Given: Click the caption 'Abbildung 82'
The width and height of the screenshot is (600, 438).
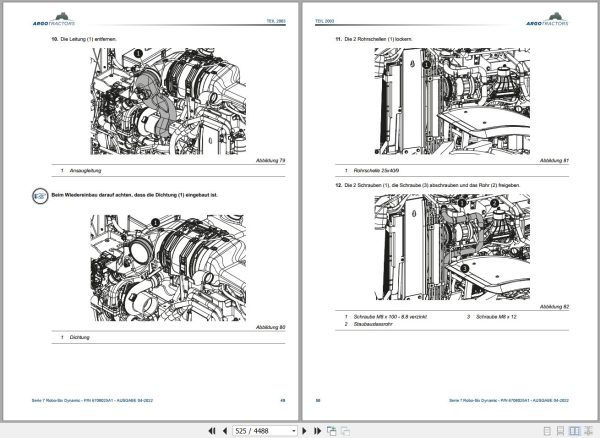Looking at the screenshot, I should 554,307.
